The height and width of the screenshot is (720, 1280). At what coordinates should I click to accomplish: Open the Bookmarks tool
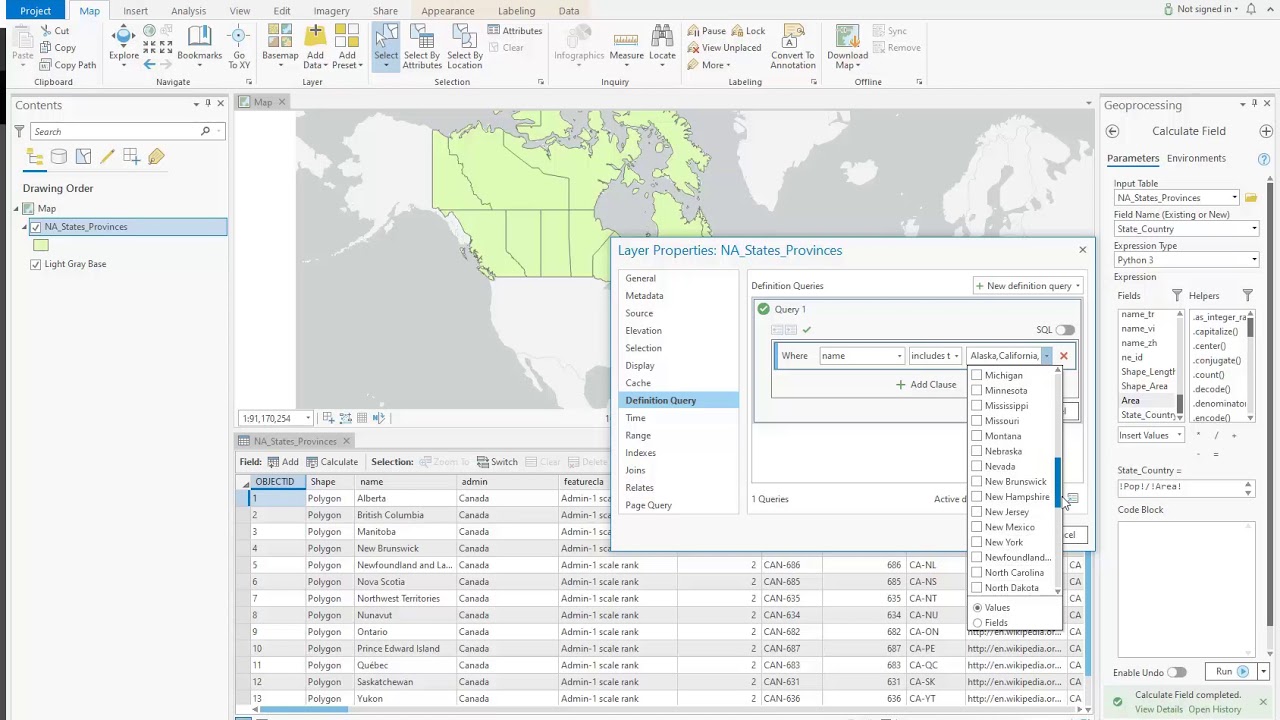point(199,43)
